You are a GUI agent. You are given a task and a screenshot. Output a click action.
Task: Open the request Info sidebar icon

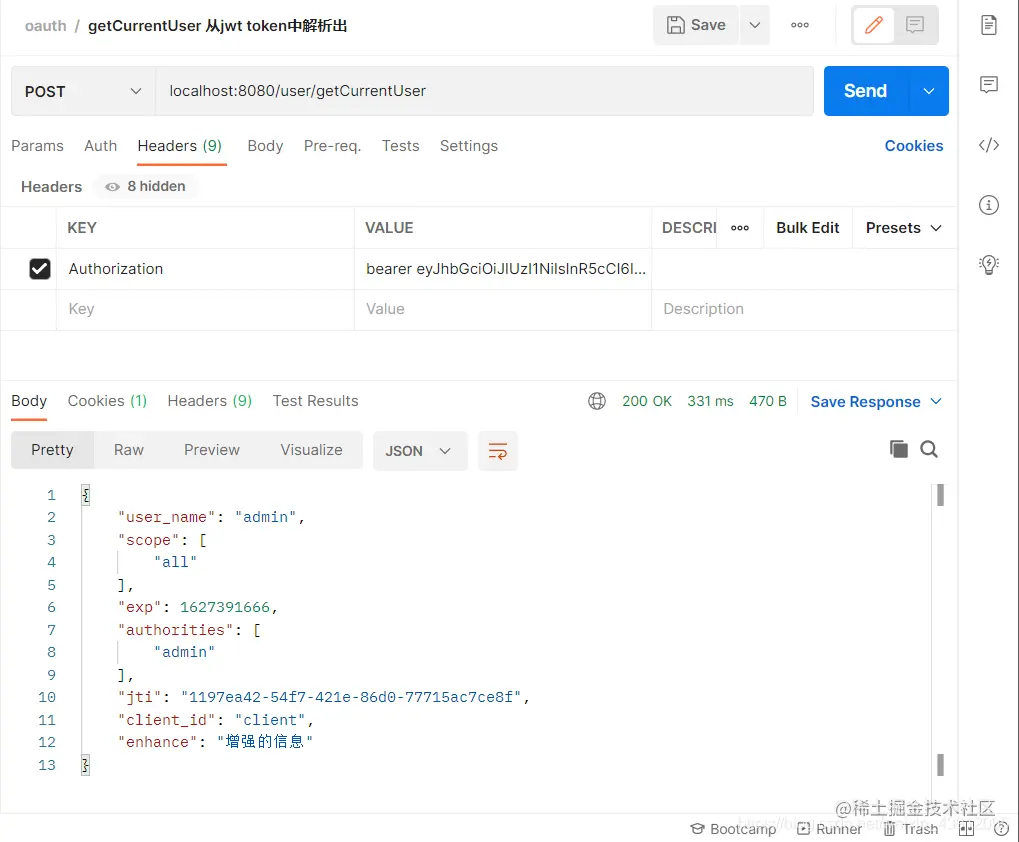coord(988,205)
